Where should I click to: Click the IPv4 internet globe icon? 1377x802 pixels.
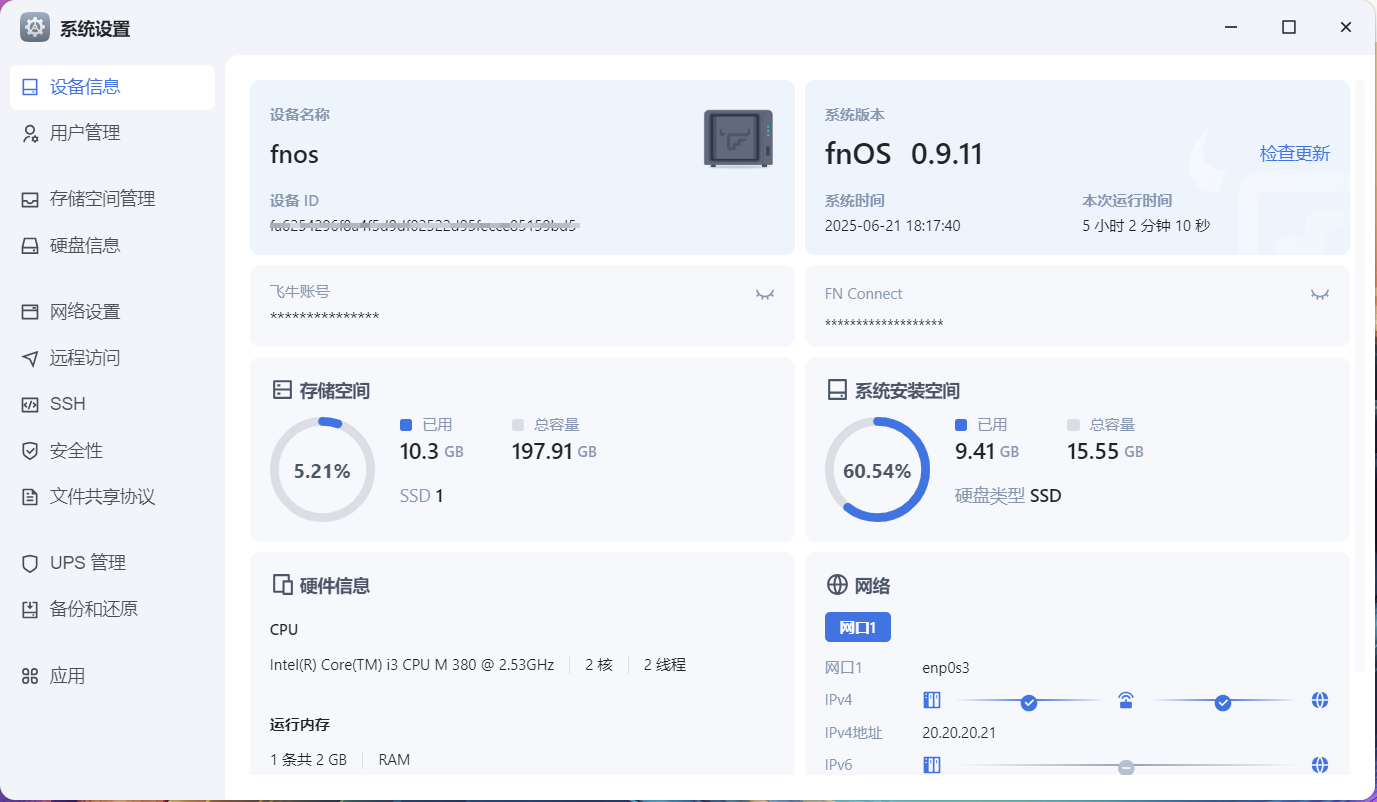coord(1320,700)
